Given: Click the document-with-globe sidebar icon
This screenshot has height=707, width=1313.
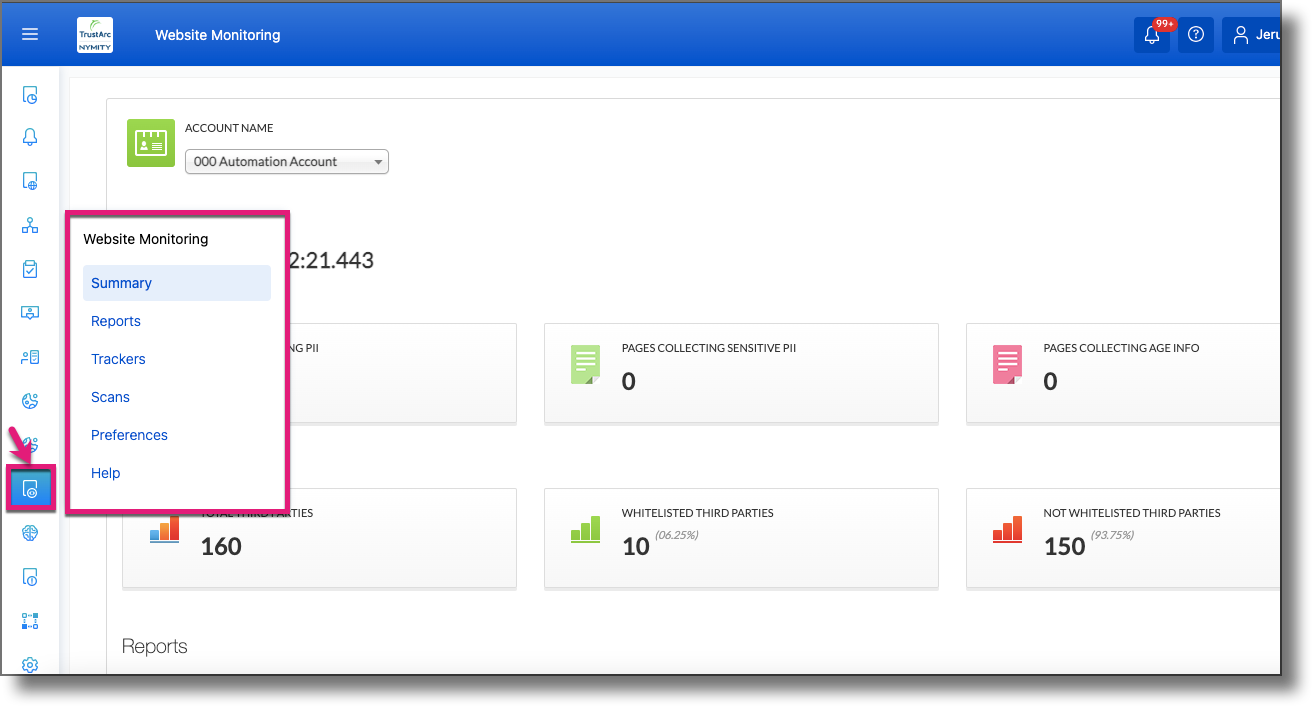Looking at the screenshot, I should click(x=30, y=181).
